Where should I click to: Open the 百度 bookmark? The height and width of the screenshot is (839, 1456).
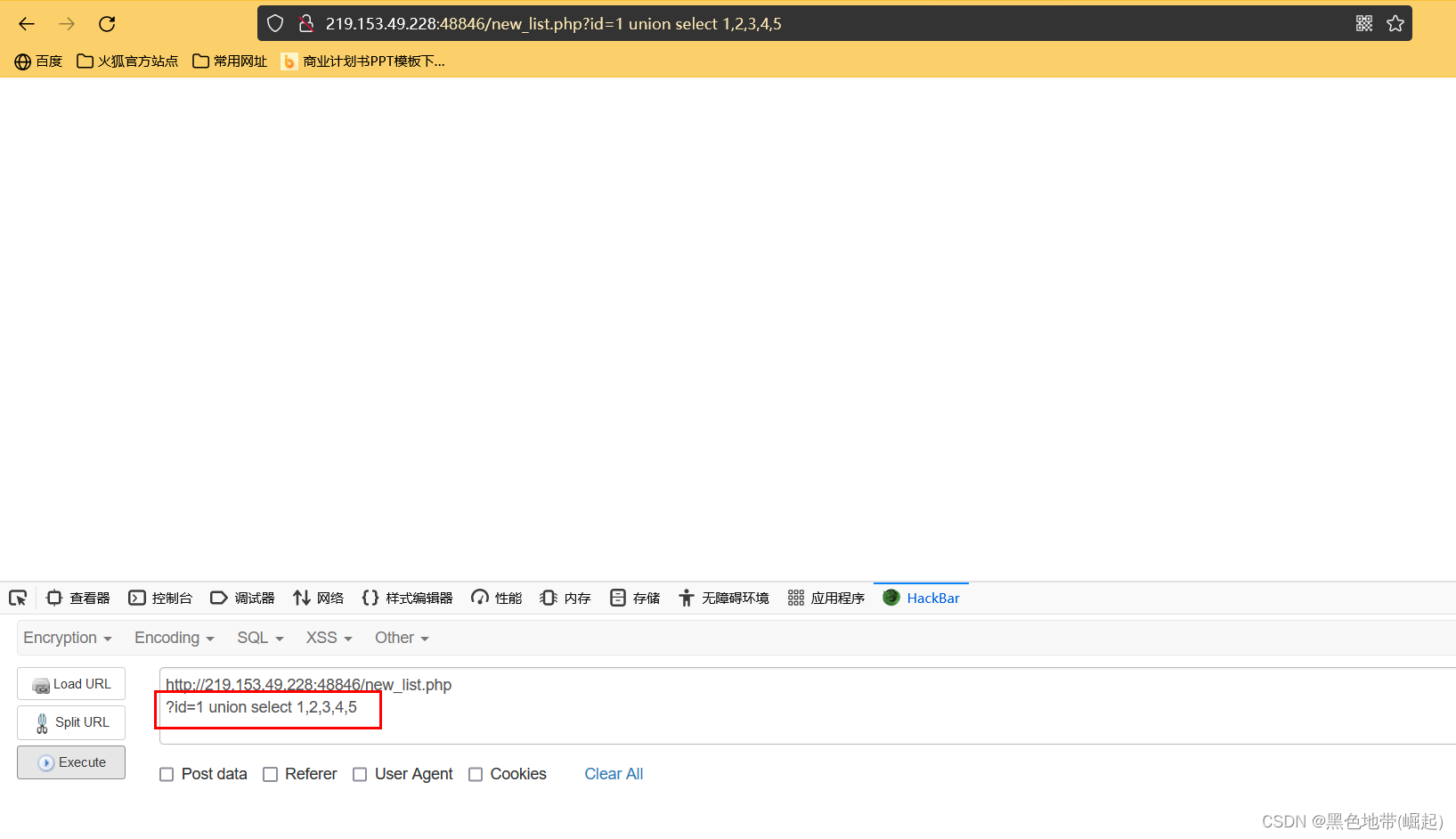point(38,61)
